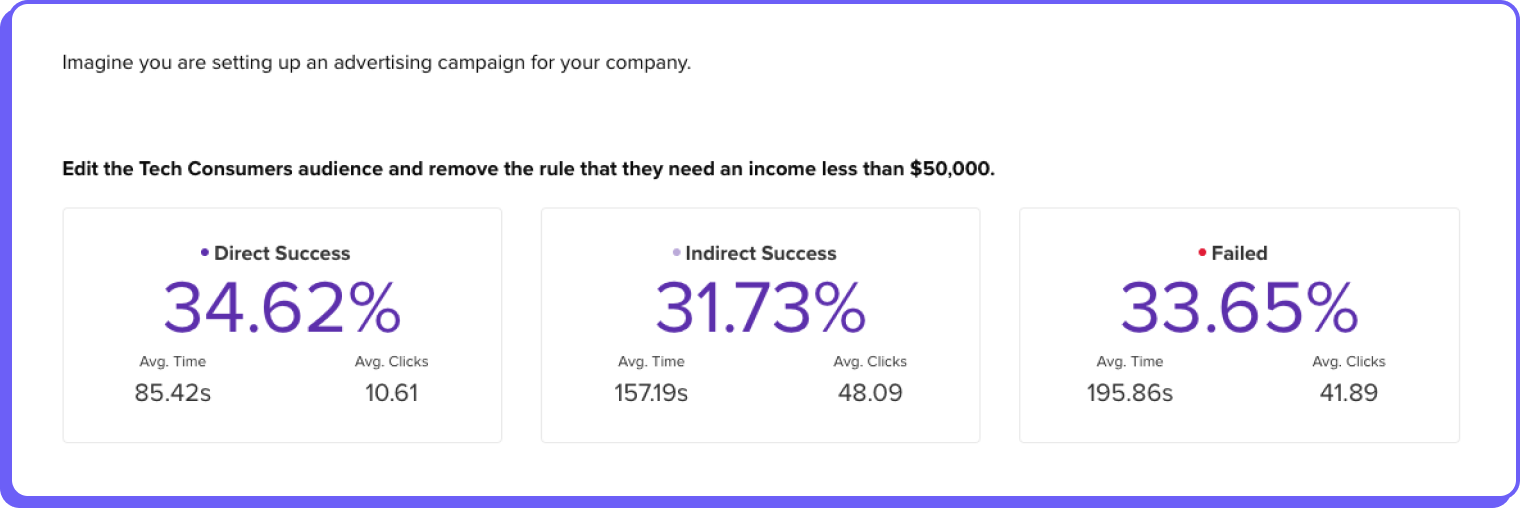Click the 10.61 average clicks value
1520x508 pixels.
coord(391,393)
